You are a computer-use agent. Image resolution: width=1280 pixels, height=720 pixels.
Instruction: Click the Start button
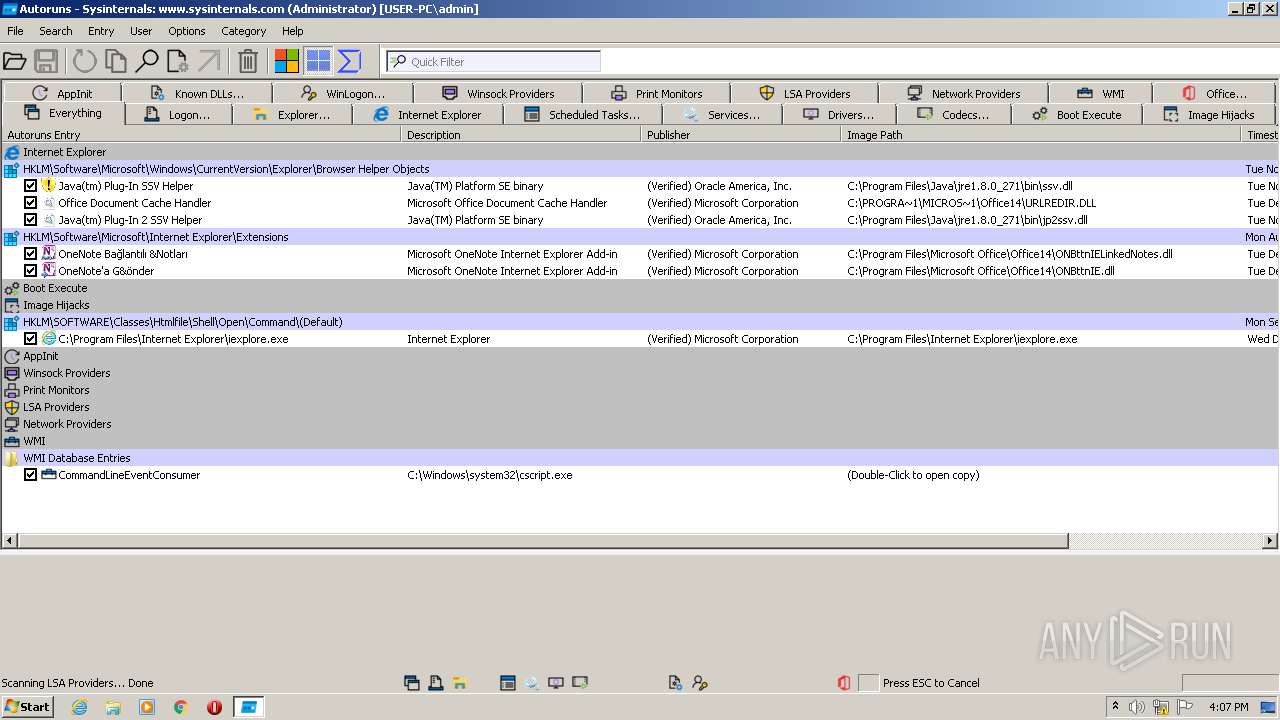point(28,707)
